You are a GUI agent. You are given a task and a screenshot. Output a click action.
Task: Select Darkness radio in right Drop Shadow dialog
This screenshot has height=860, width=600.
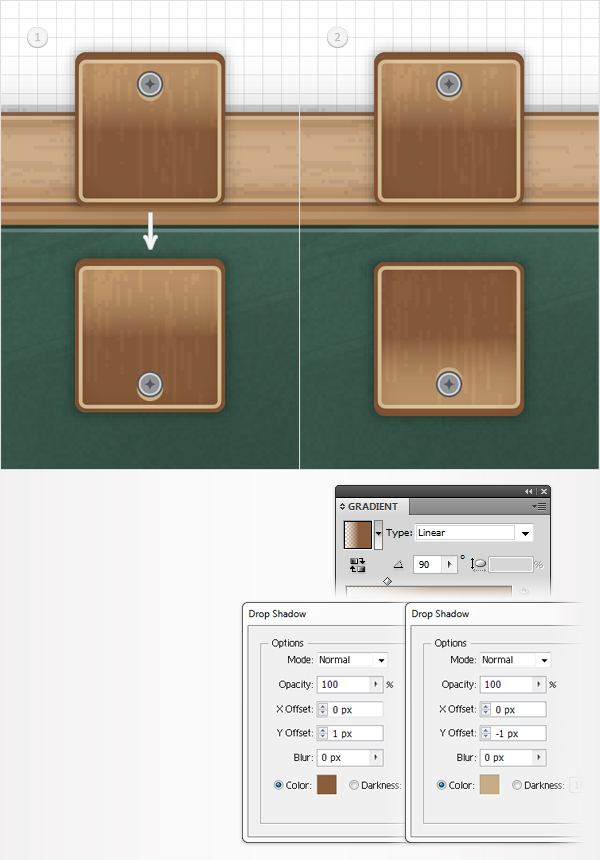pos(517,785)
